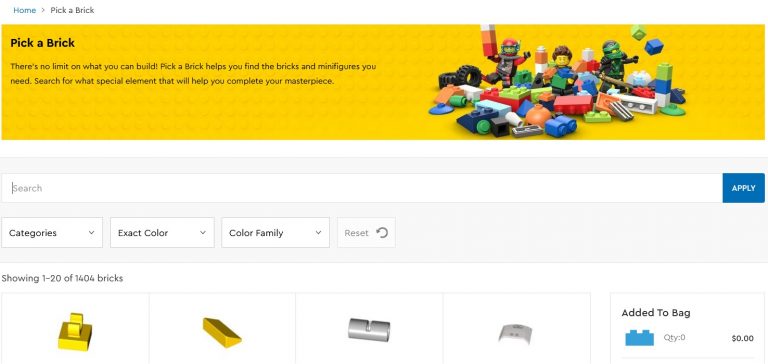Click the Color Family chevron arrow
The image size is (768, 364).
pos(318,233)
